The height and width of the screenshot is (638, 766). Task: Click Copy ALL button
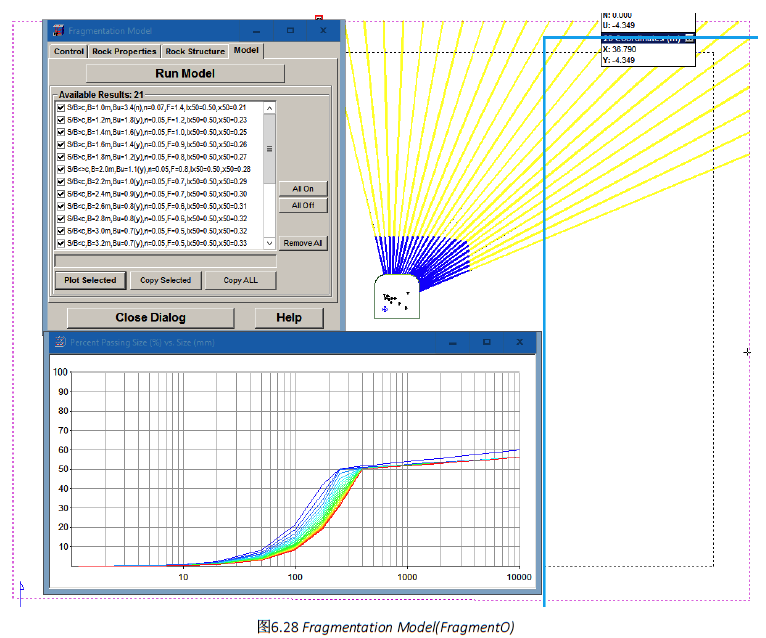click(240, 280)
